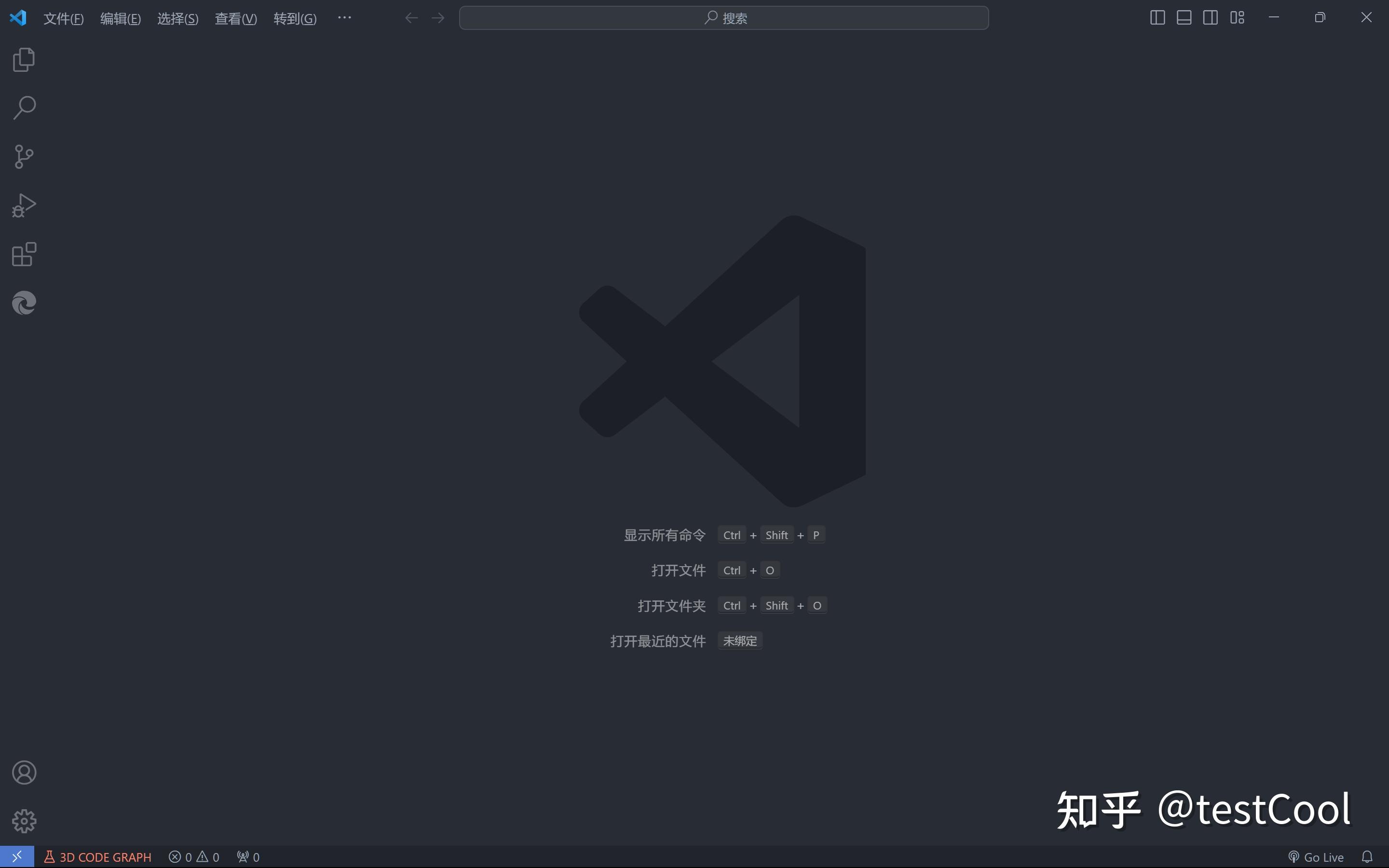Start Go Live server in status bar
Image resolution: width=1389 pixels, height=868 pixels.
point(1317,856)
